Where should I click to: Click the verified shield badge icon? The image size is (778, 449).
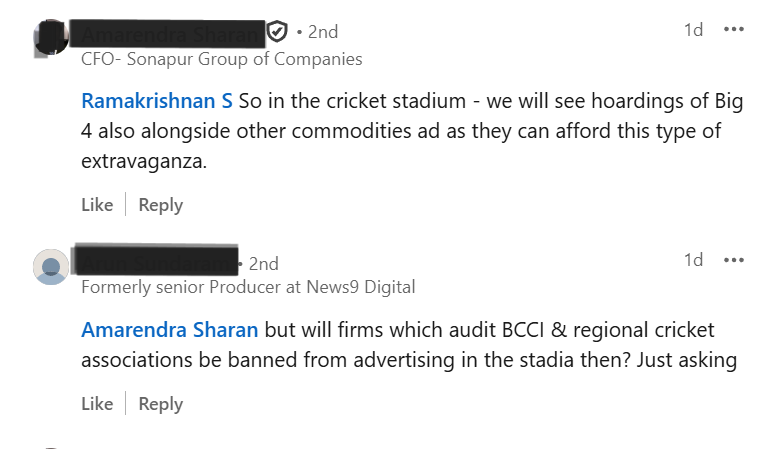(279, 32)
